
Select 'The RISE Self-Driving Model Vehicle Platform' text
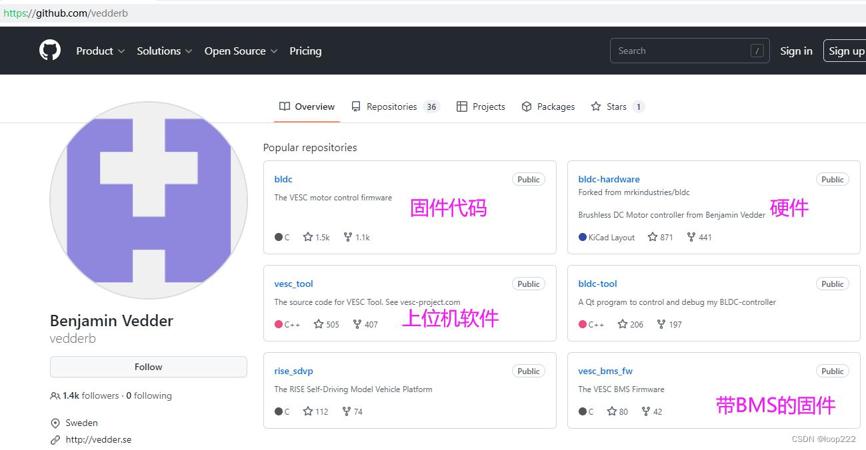click(x=353, y=389)
